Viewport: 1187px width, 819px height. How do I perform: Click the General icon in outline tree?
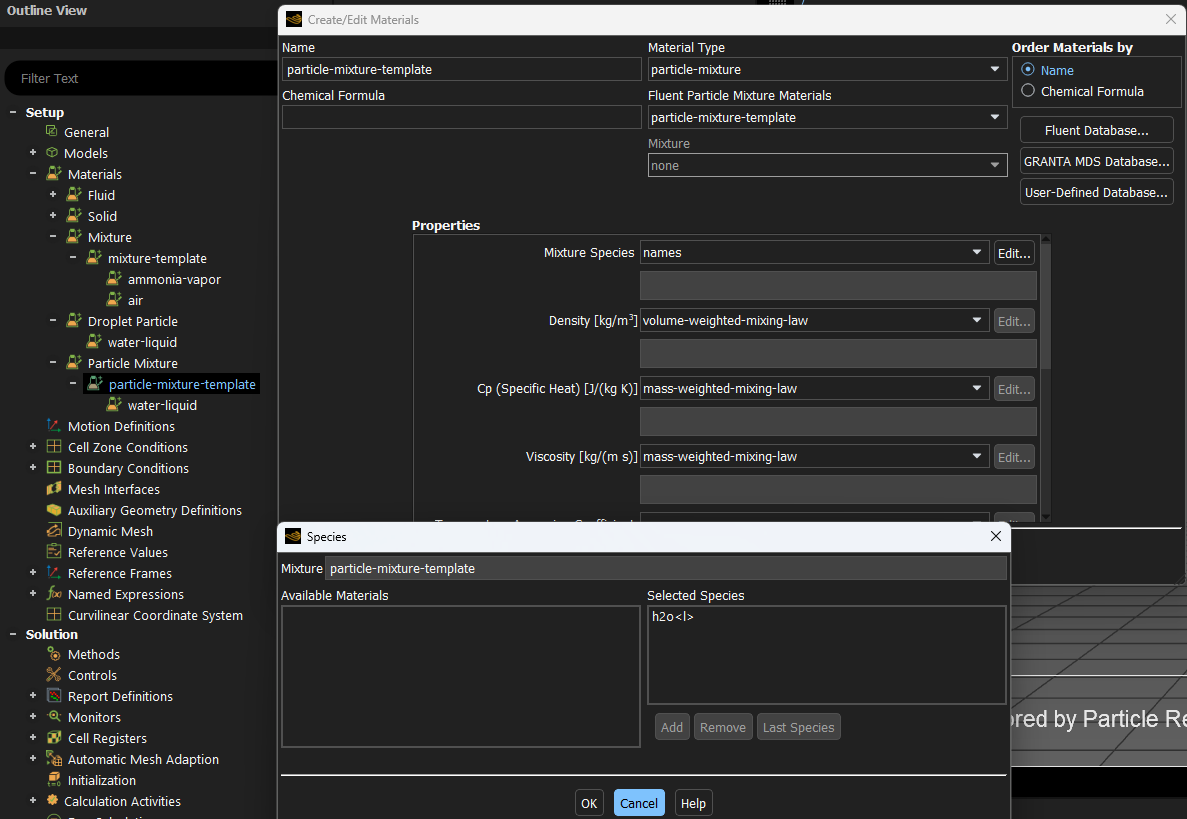pyautogui.click(x=52, y=132)
